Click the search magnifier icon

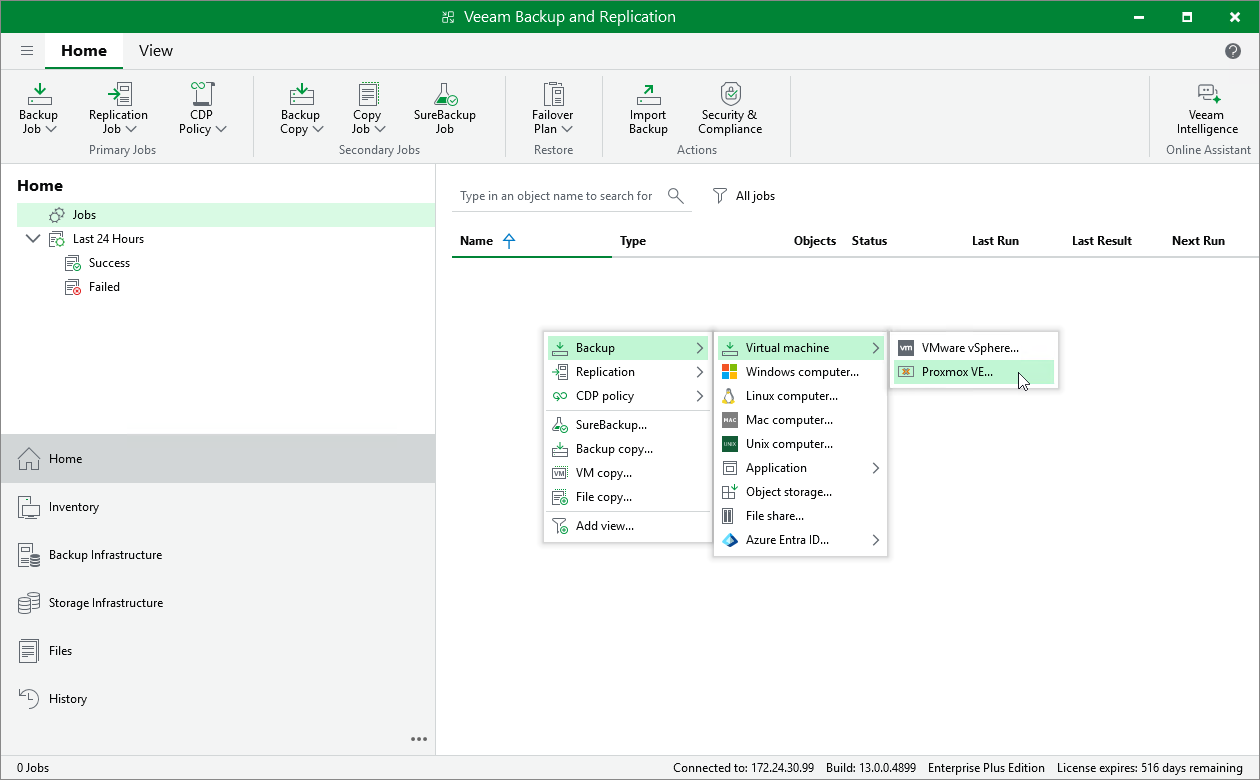[x=676, y=196]
